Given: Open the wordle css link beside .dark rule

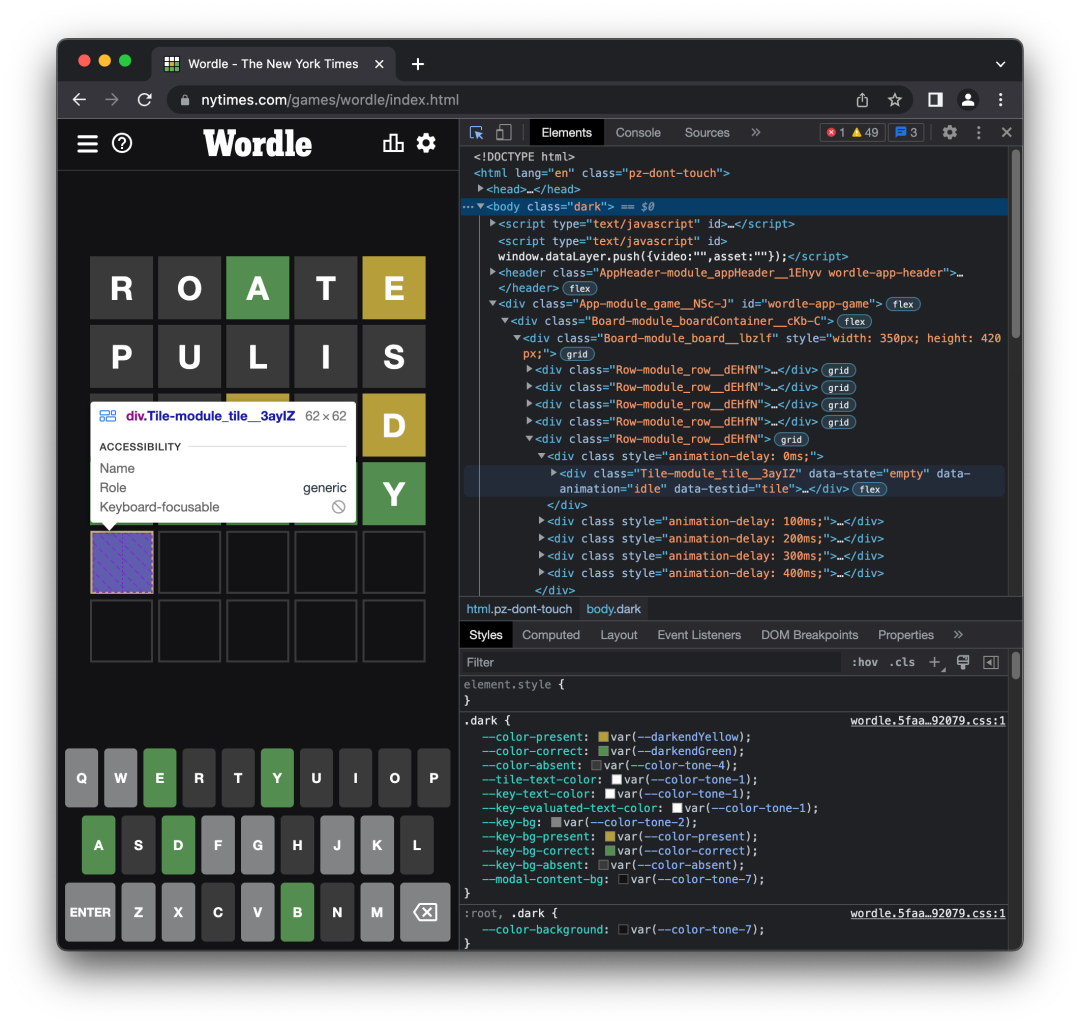Looking at the screenshot, I should click(928, 721).
